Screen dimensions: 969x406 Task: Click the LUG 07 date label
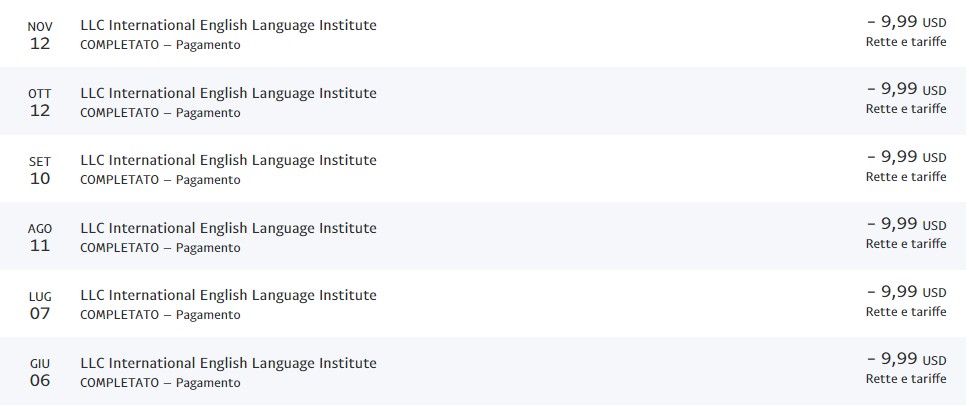click(x=40, y=304)
